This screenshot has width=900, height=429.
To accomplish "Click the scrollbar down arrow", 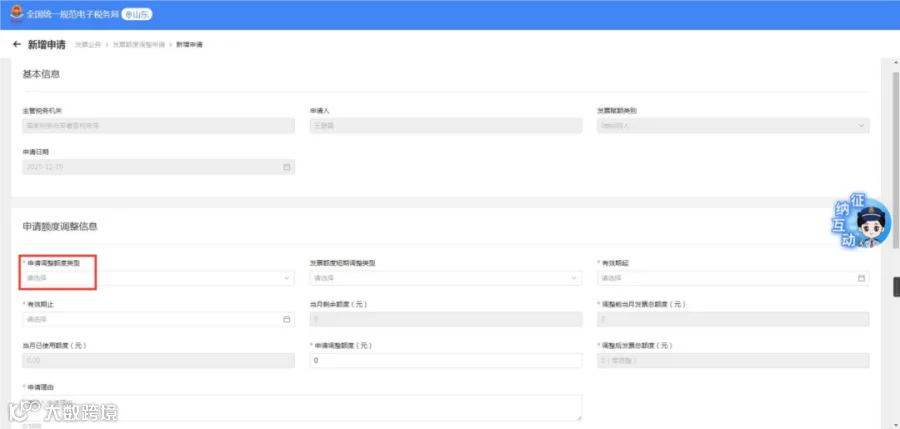I will (x=895, y=424).
